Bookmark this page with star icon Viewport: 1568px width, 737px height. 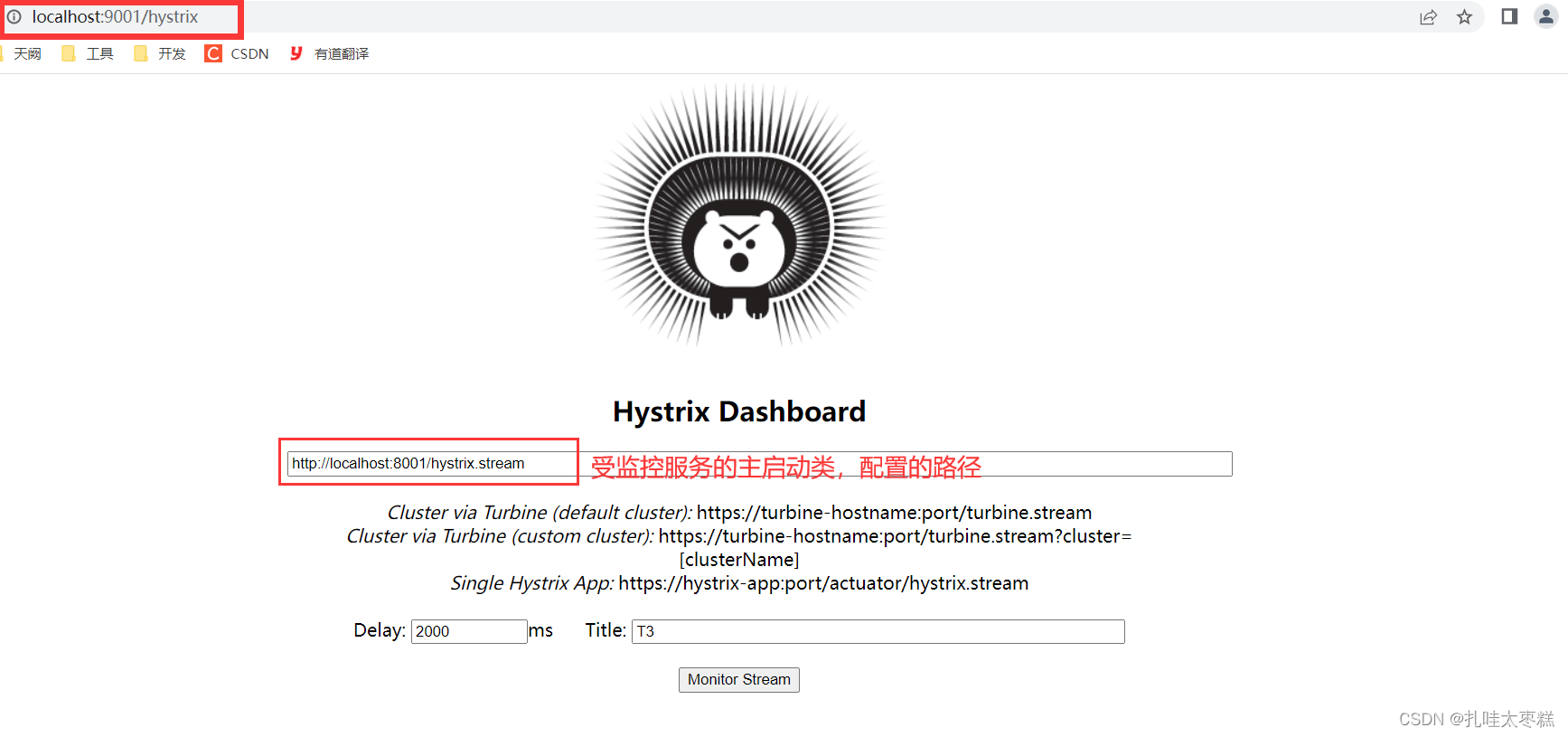[x=1465, y=17]
